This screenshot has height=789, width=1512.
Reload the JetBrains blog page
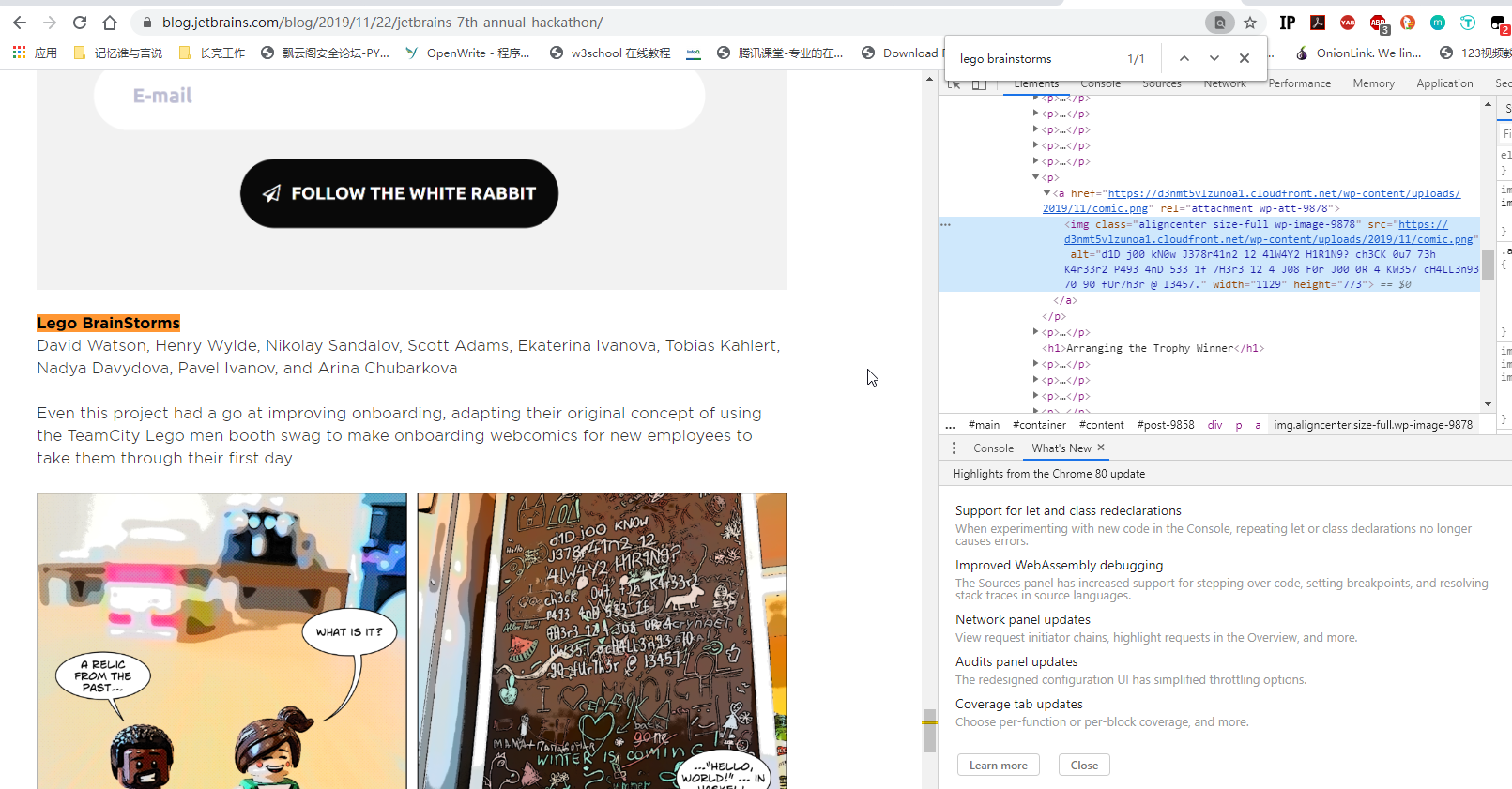pyautogui.click(x=80, y=23)
